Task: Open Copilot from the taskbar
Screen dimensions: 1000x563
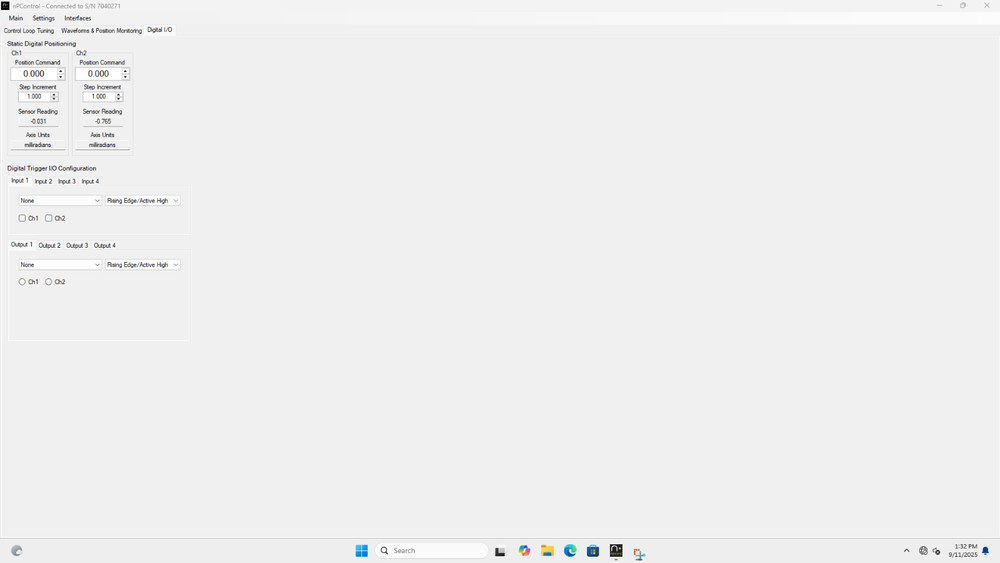Action: 524,551
